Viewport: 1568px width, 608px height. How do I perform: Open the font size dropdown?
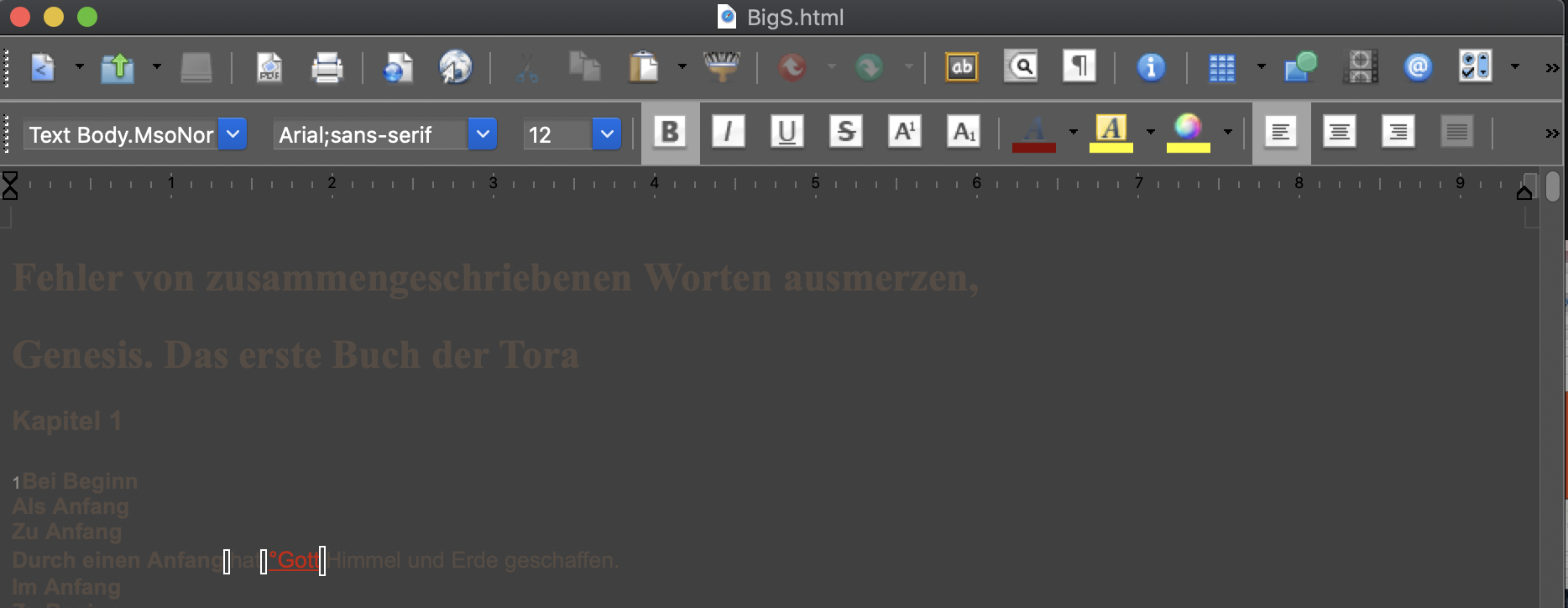606,134
